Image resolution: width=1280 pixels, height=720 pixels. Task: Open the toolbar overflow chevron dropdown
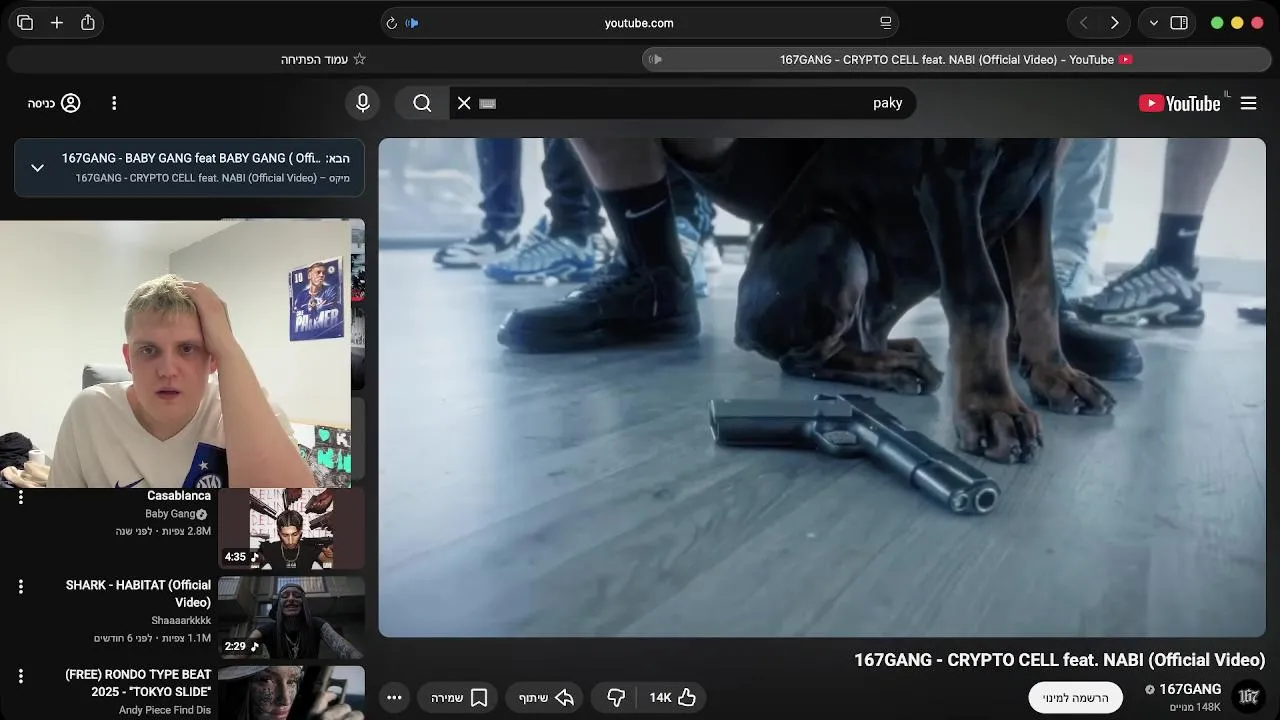pos(1154,23)
